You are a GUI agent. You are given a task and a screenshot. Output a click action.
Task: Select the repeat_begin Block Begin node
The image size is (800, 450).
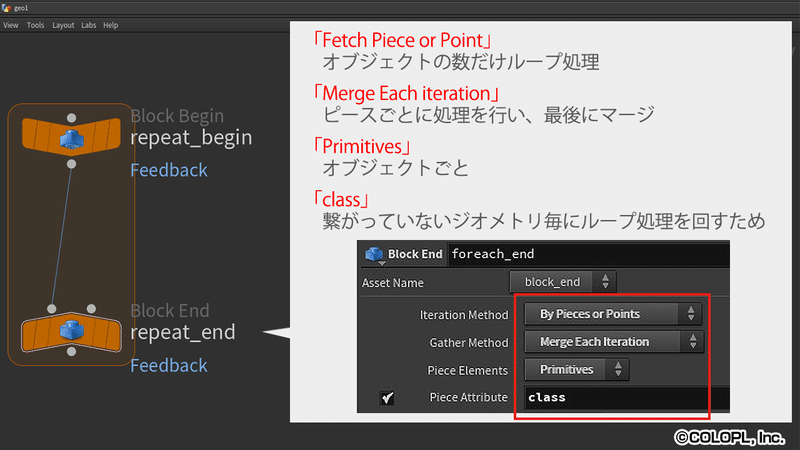tap(71, 137)
